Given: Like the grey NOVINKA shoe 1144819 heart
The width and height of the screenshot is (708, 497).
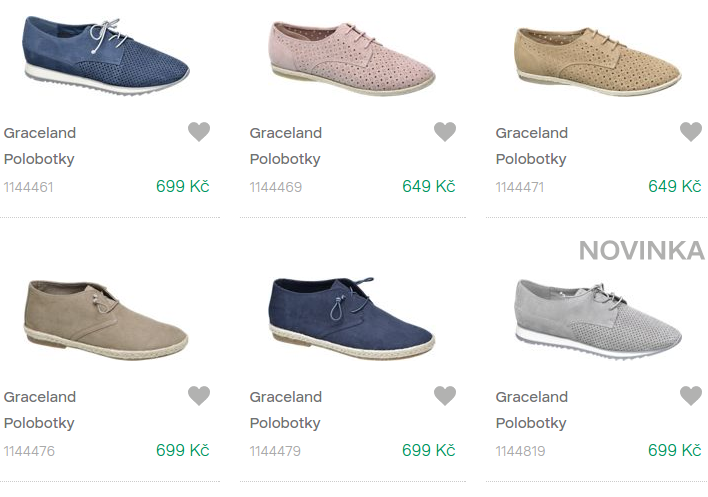Looking at the screenshot, I should click(x=691, y=396).
